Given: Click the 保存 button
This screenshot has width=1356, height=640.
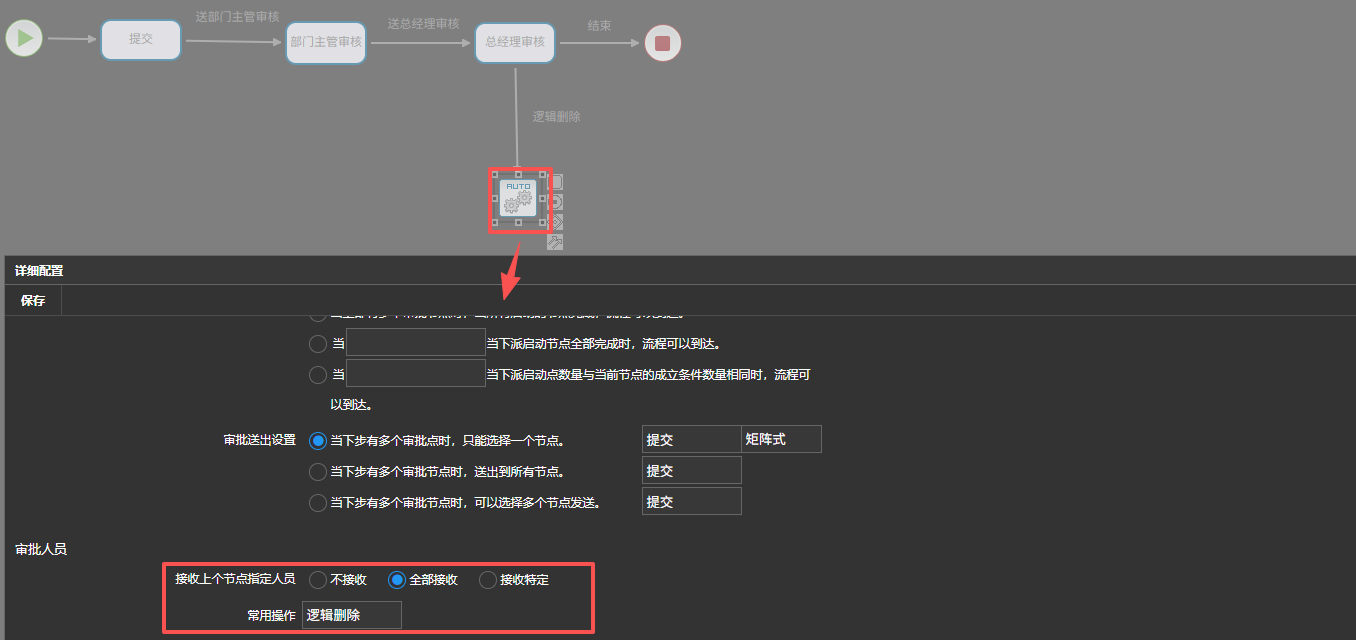Looking at the screenshot, I should (x=33, y=301).
